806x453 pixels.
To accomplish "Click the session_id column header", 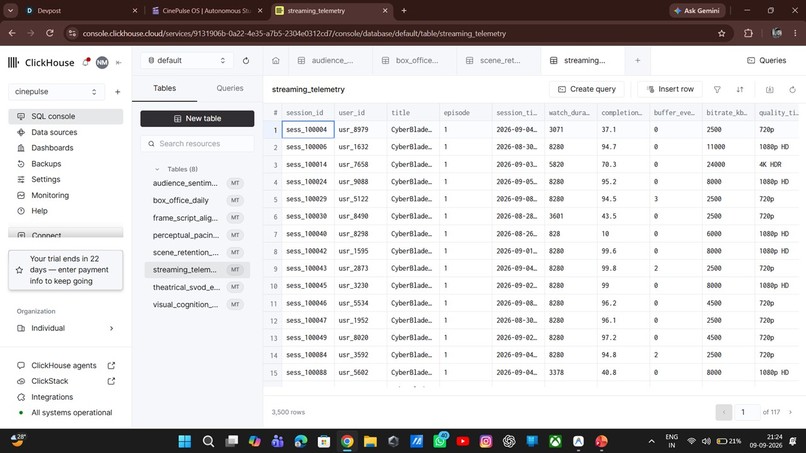I will point(308,113).
